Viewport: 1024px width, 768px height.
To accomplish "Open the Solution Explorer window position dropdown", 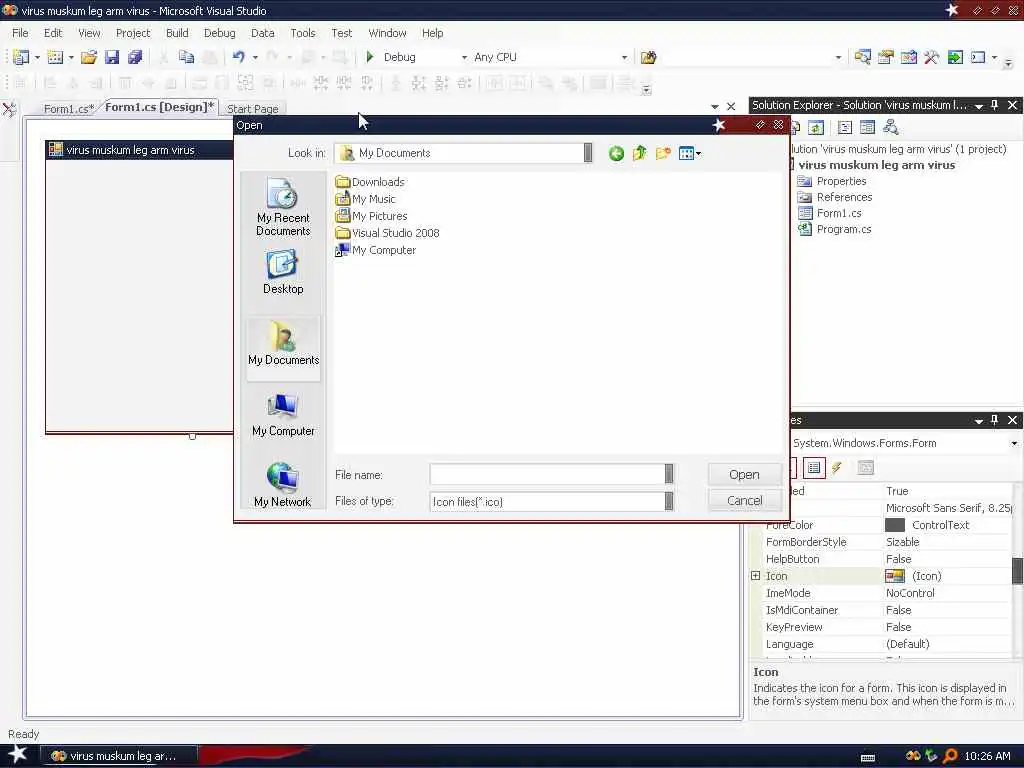I will coord(979,106).
